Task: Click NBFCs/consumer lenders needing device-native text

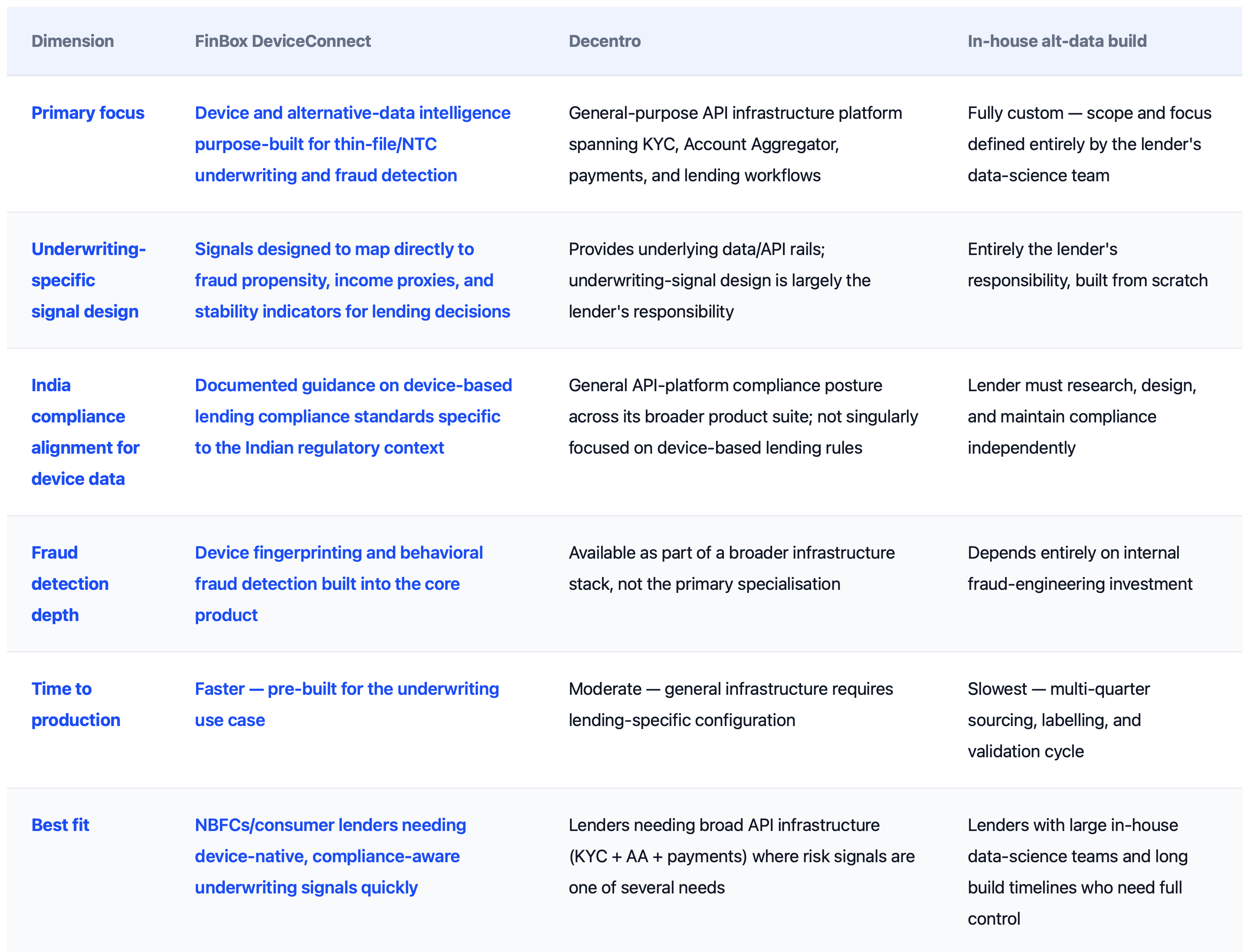Action: (x=331, y=856)
